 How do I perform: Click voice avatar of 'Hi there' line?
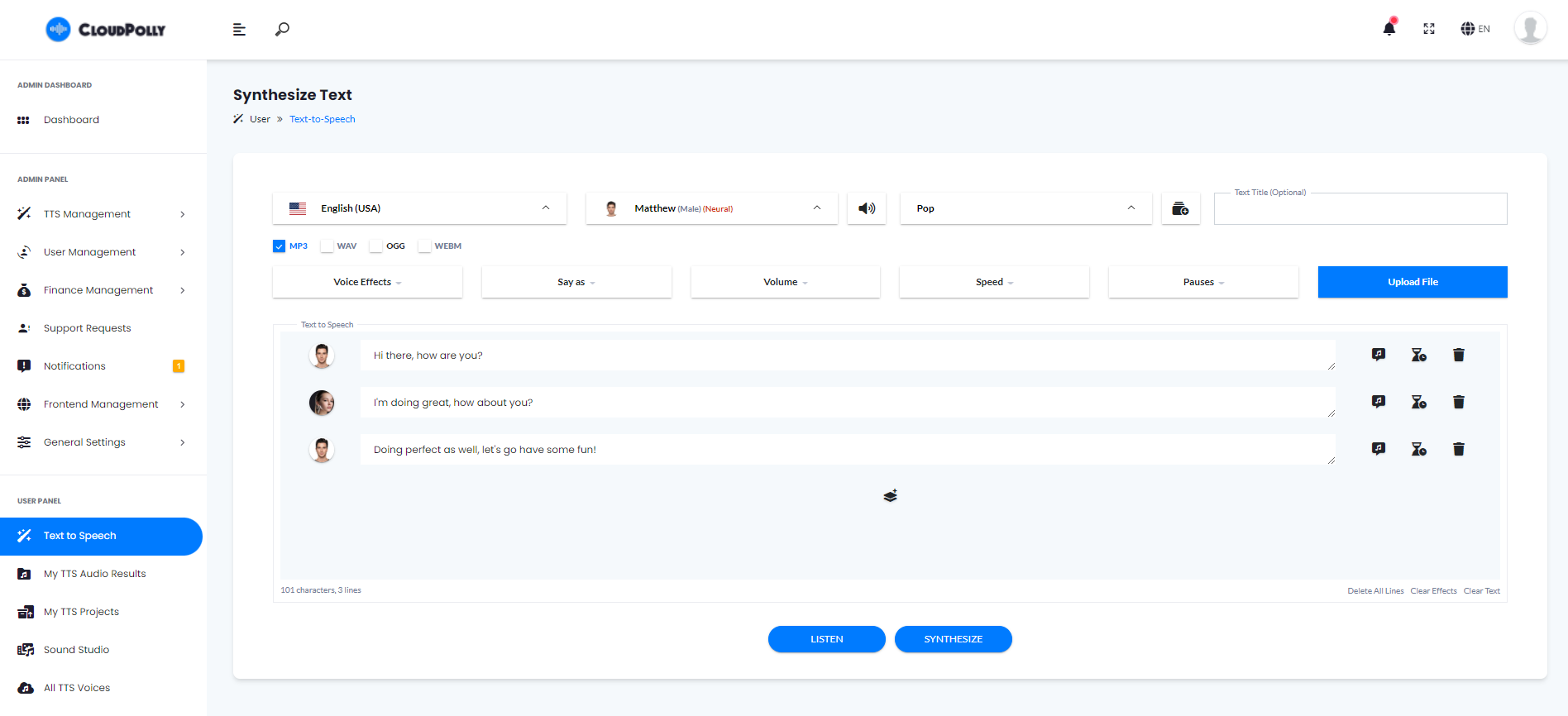(x=322, y=356)
